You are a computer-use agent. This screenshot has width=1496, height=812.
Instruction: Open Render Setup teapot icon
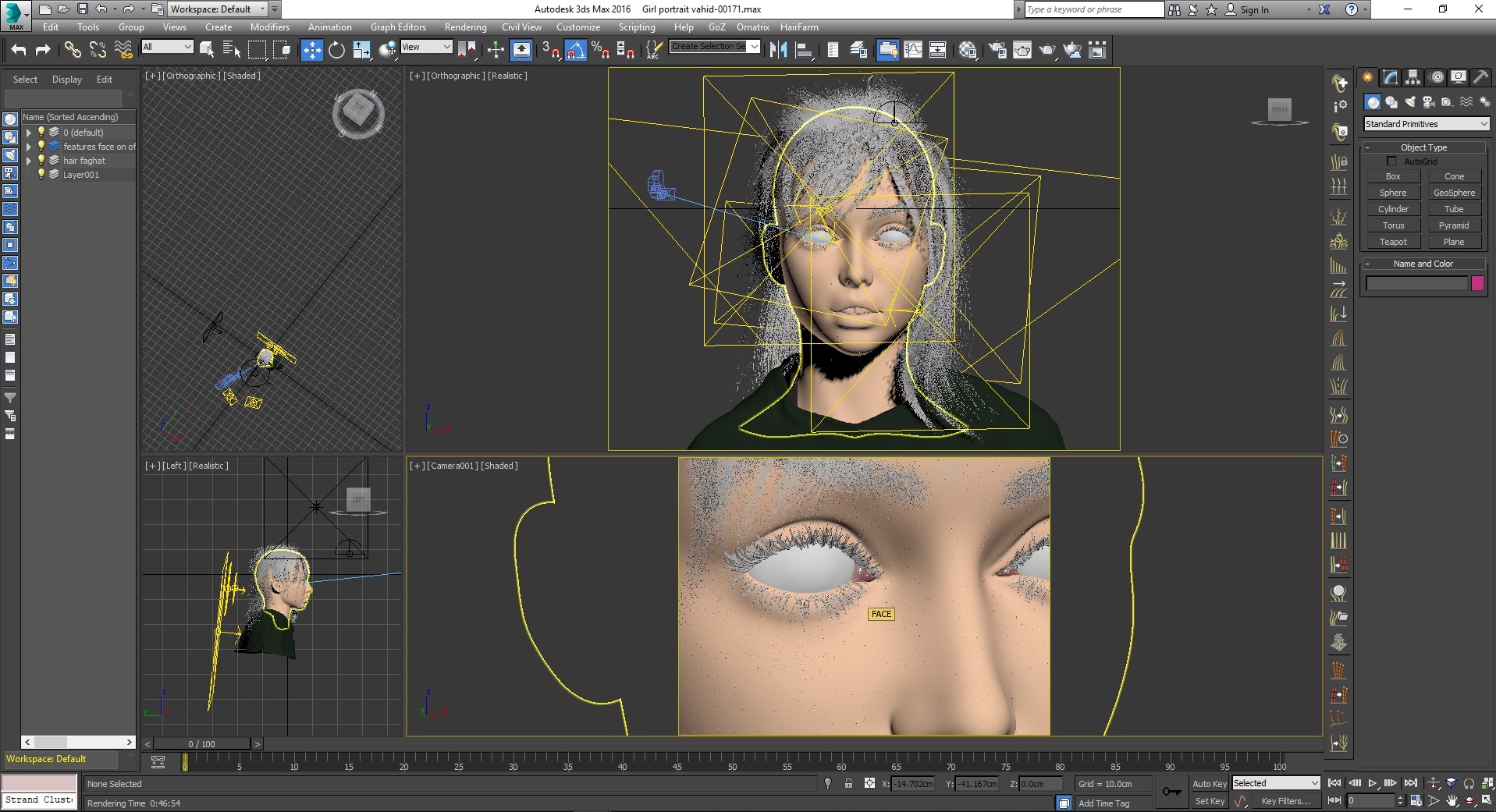click(x=997, y=51)
